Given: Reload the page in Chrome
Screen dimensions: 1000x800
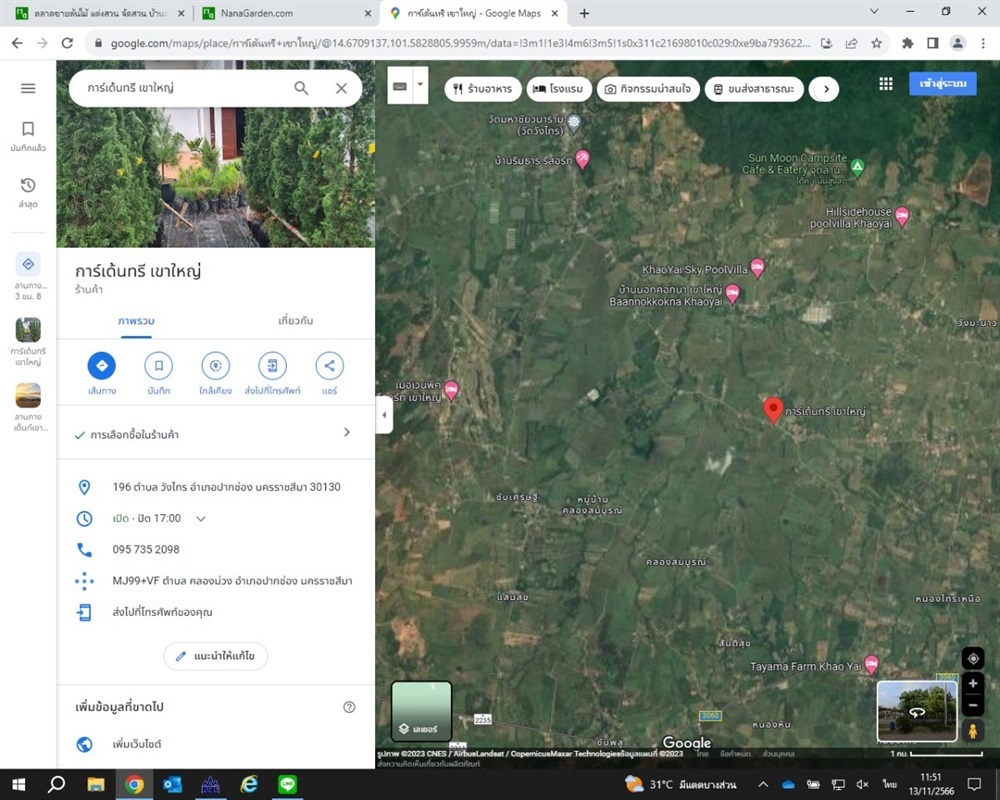Looking at the screenshot, I should (67, 43).
